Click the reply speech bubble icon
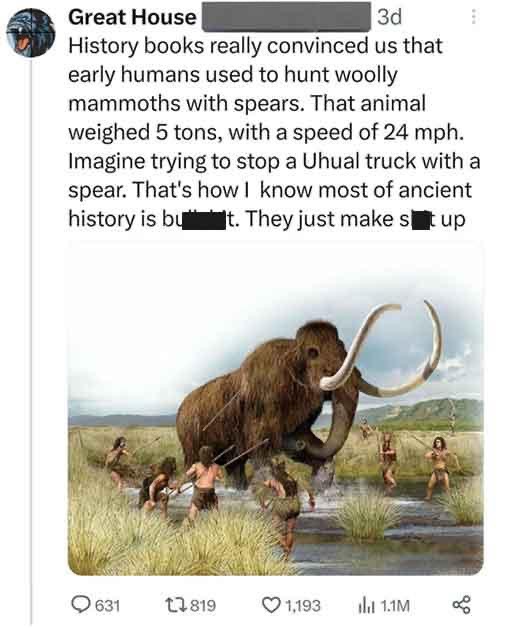Image resolution: width=510 pixels, height=628 pixels. 81,605
